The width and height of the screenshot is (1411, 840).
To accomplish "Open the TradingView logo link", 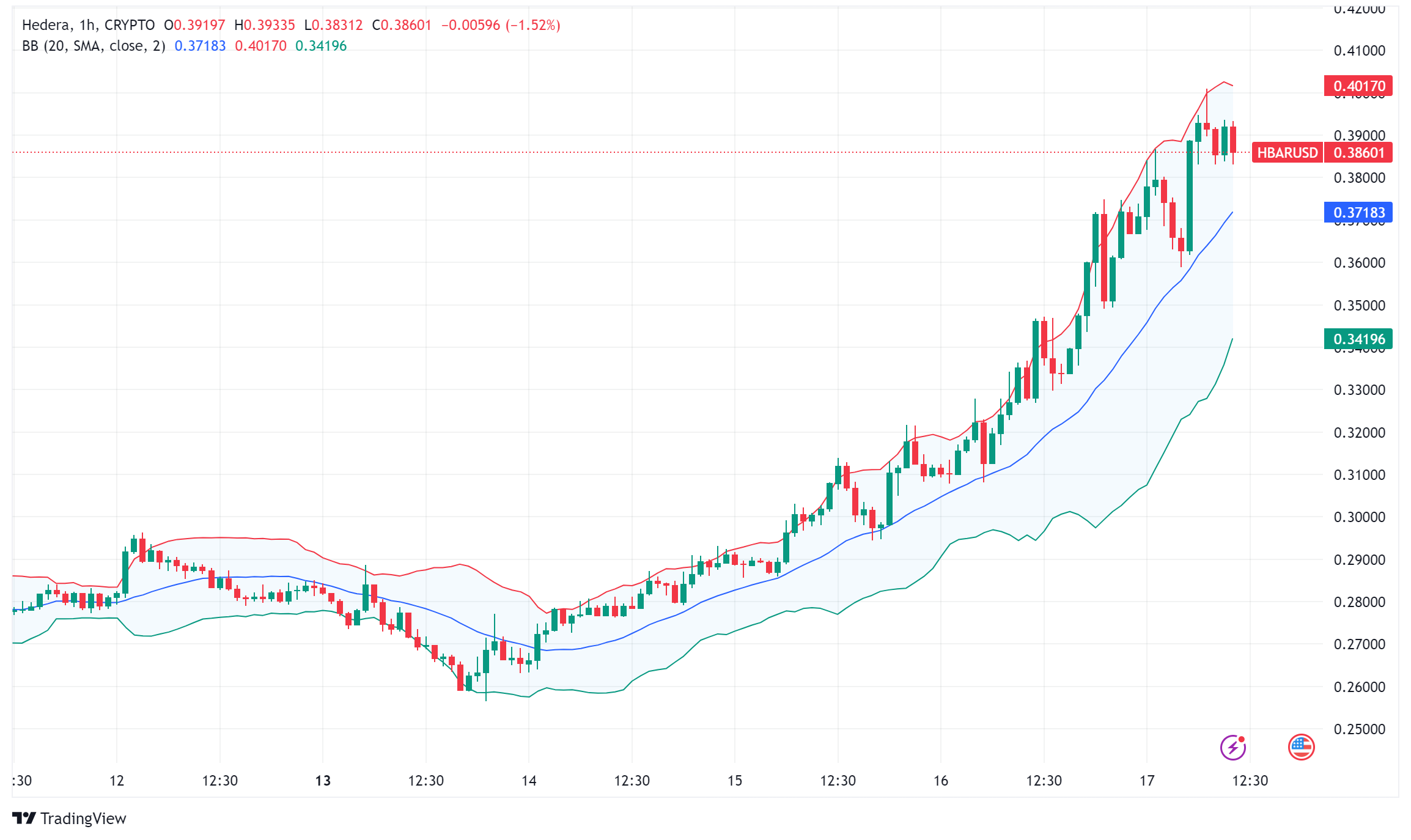I will [69, 818].
